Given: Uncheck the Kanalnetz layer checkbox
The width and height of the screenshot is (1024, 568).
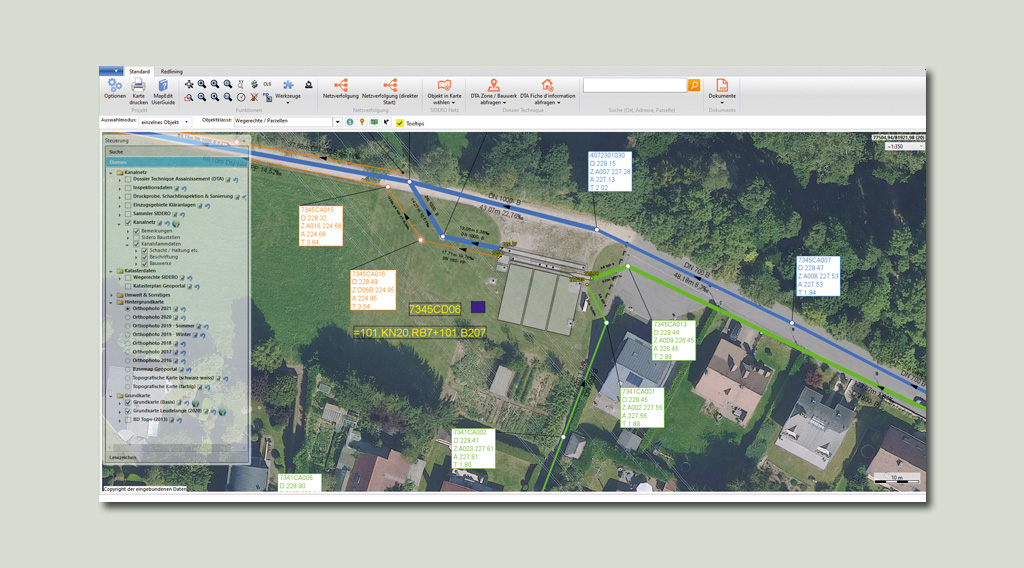Looking at the screenshot, I should (128, 223).
